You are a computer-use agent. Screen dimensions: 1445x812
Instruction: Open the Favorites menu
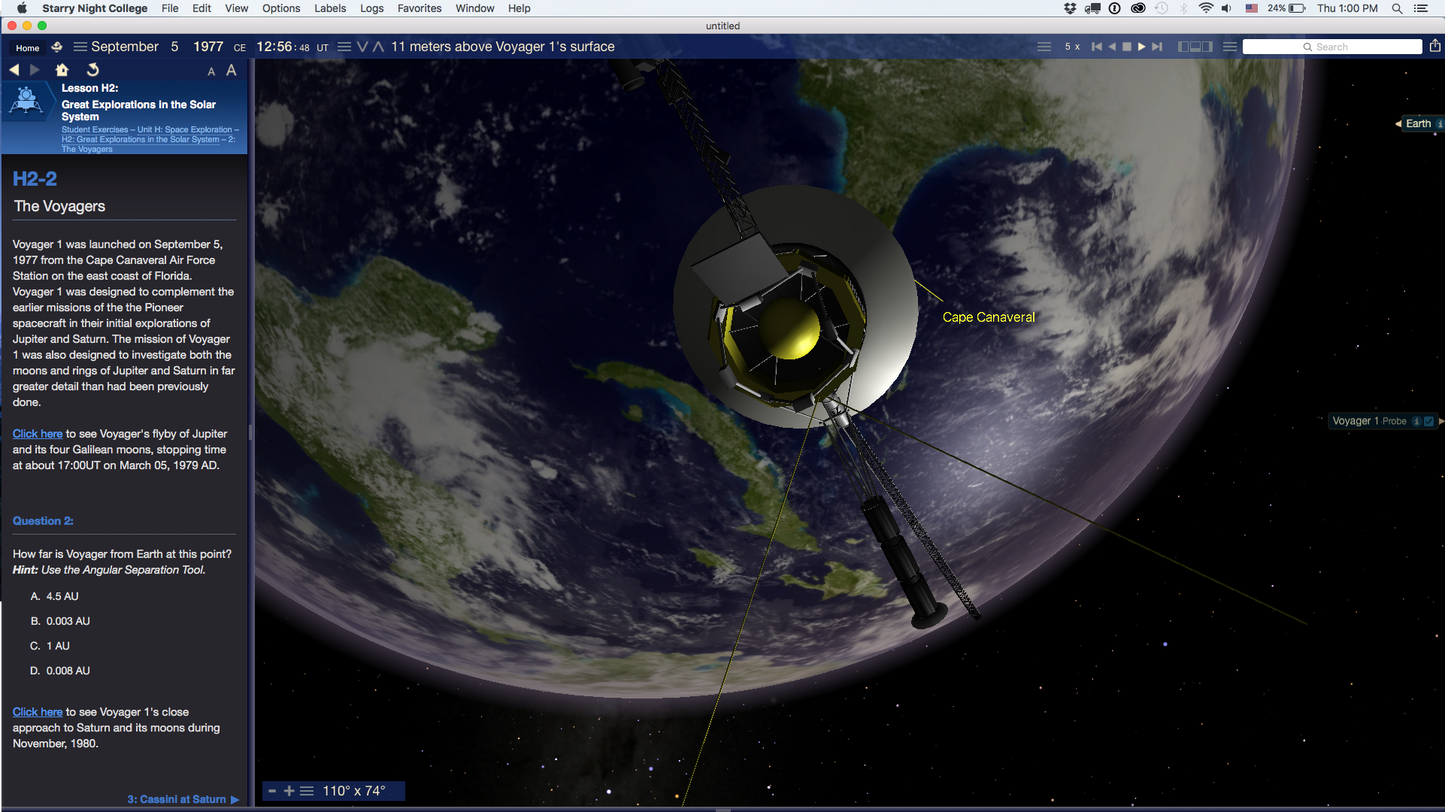pyautogui.click(x=419, y=8)
